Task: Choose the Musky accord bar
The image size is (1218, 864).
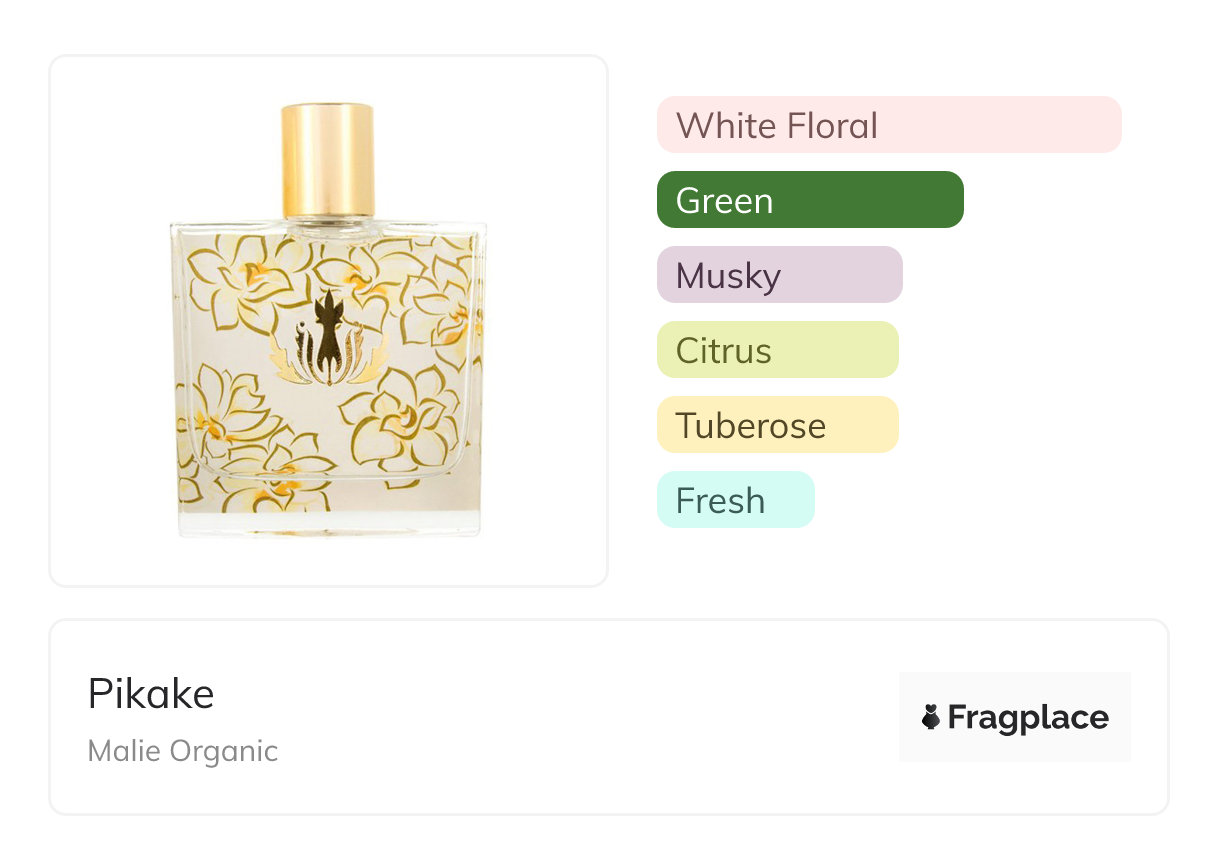Action: click(780, 275)
